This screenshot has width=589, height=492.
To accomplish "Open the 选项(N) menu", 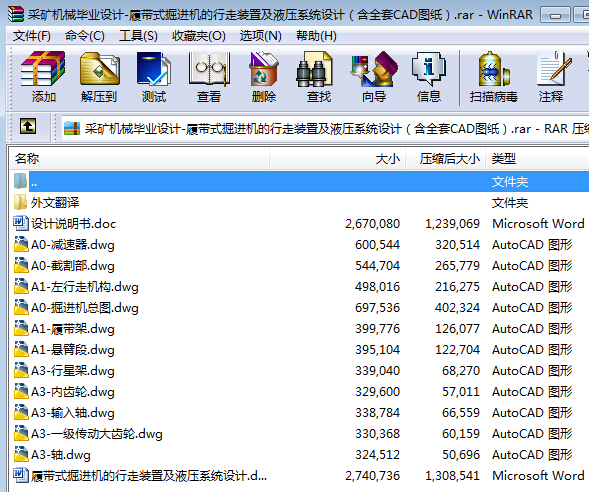I will pos(260,36).
